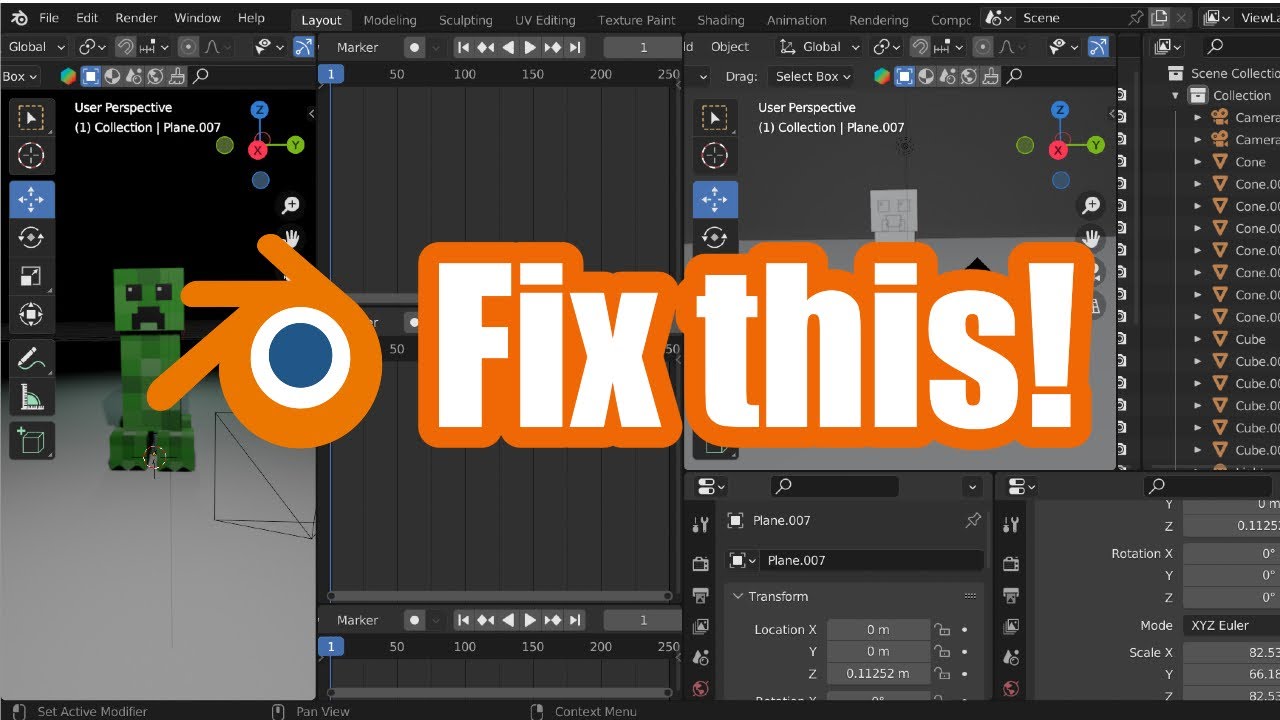Open the Edit menu
Viewport: 1280px width, 720px height.
pyautogui.click(x=87, y=18)
